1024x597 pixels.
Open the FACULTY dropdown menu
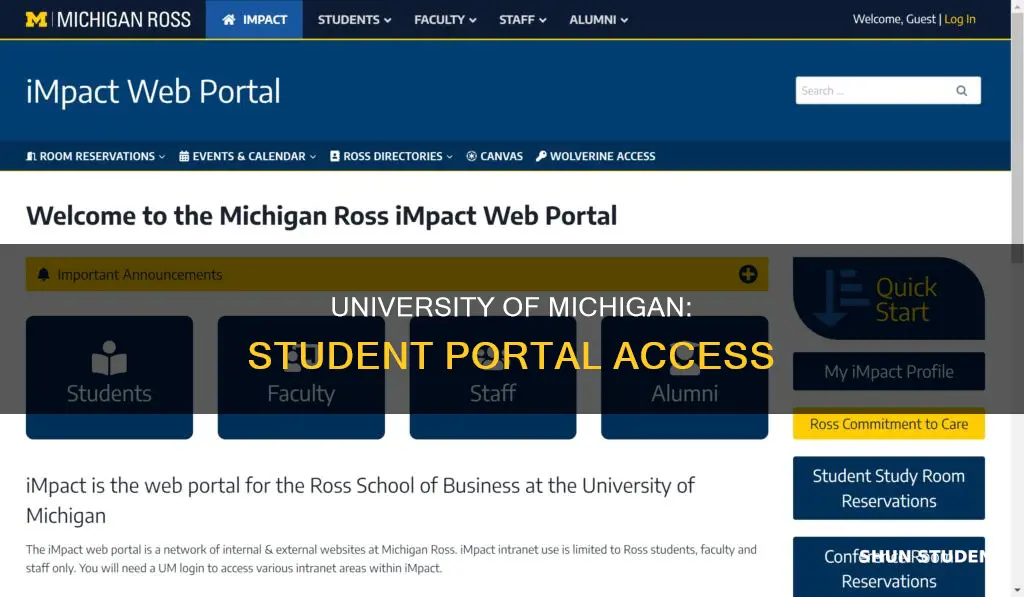(x=445, y=20)
